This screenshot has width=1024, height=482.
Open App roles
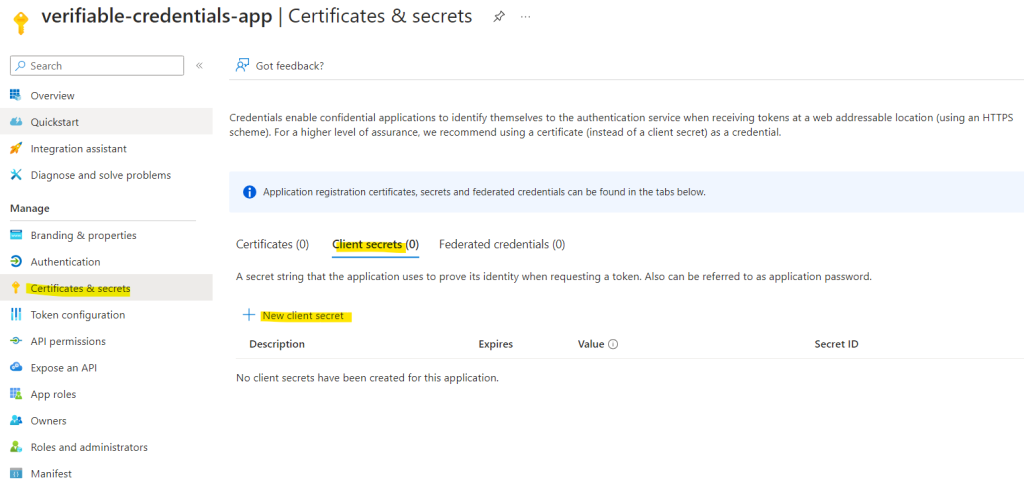click(x=53, y=394)
